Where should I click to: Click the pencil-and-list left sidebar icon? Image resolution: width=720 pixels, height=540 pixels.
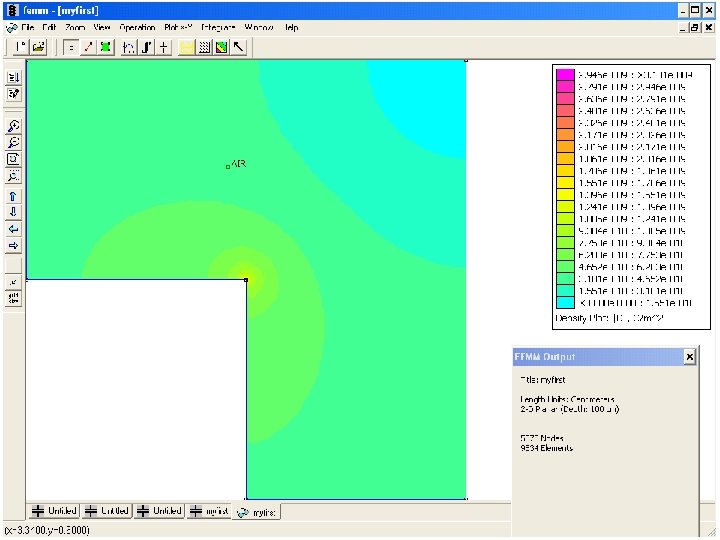14,94
